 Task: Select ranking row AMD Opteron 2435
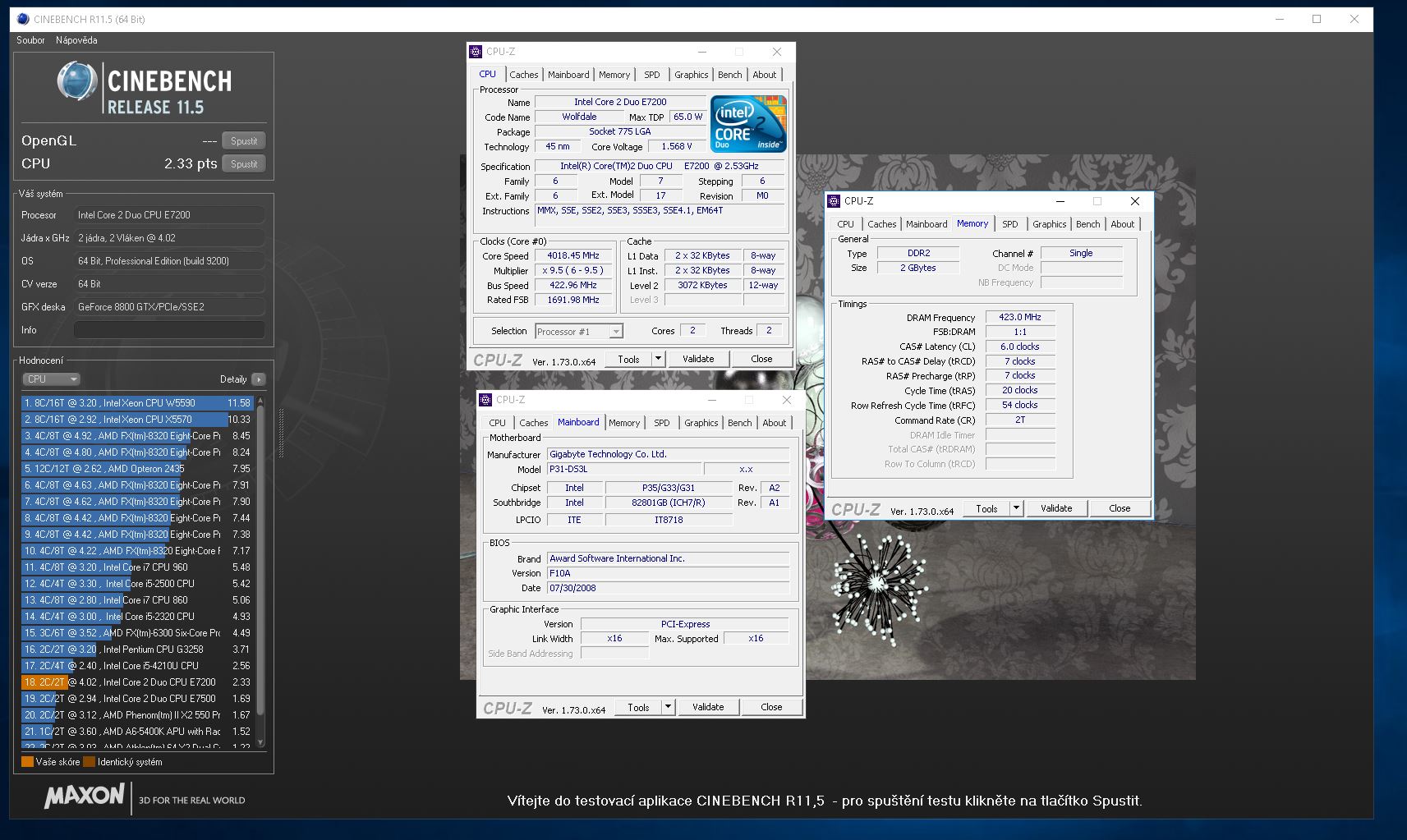coord(137,469)
